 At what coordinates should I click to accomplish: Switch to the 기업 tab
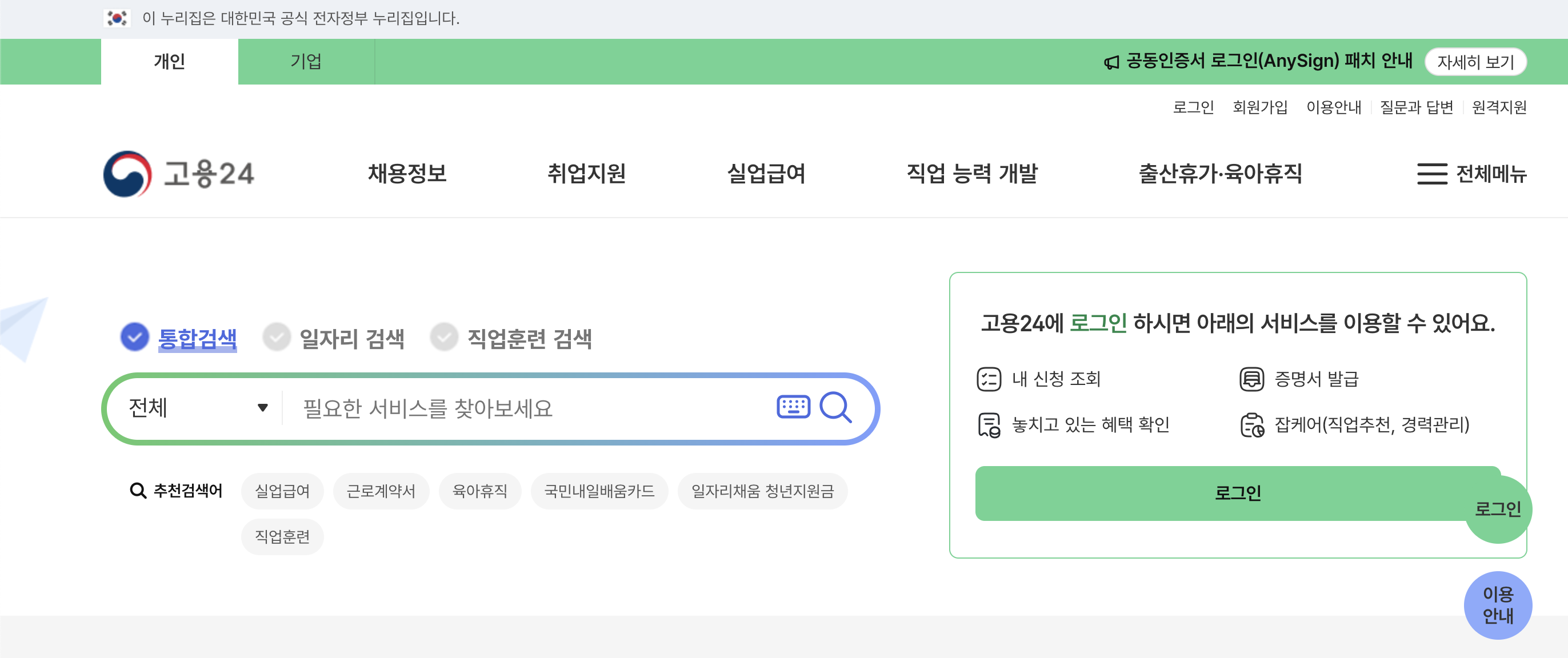coord(307,61)
